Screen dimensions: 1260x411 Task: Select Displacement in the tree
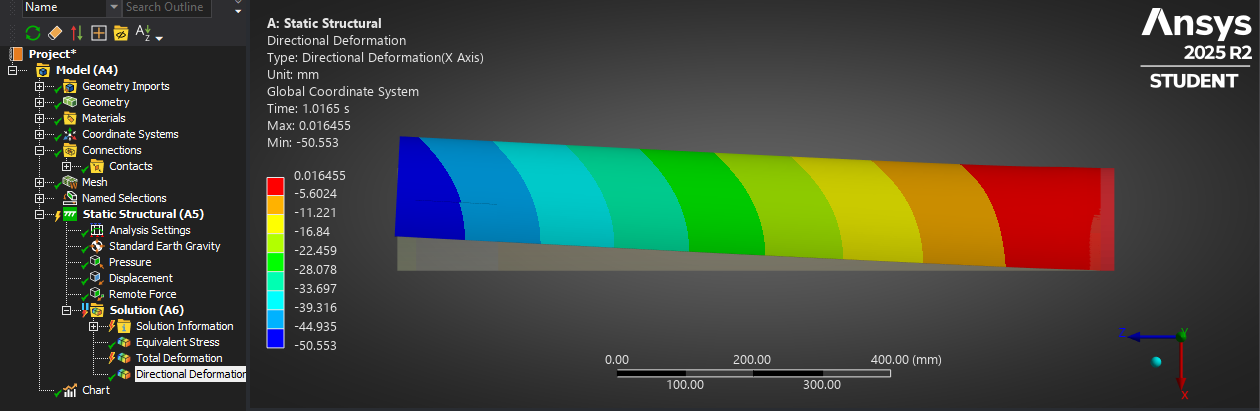tap(141, 278)
